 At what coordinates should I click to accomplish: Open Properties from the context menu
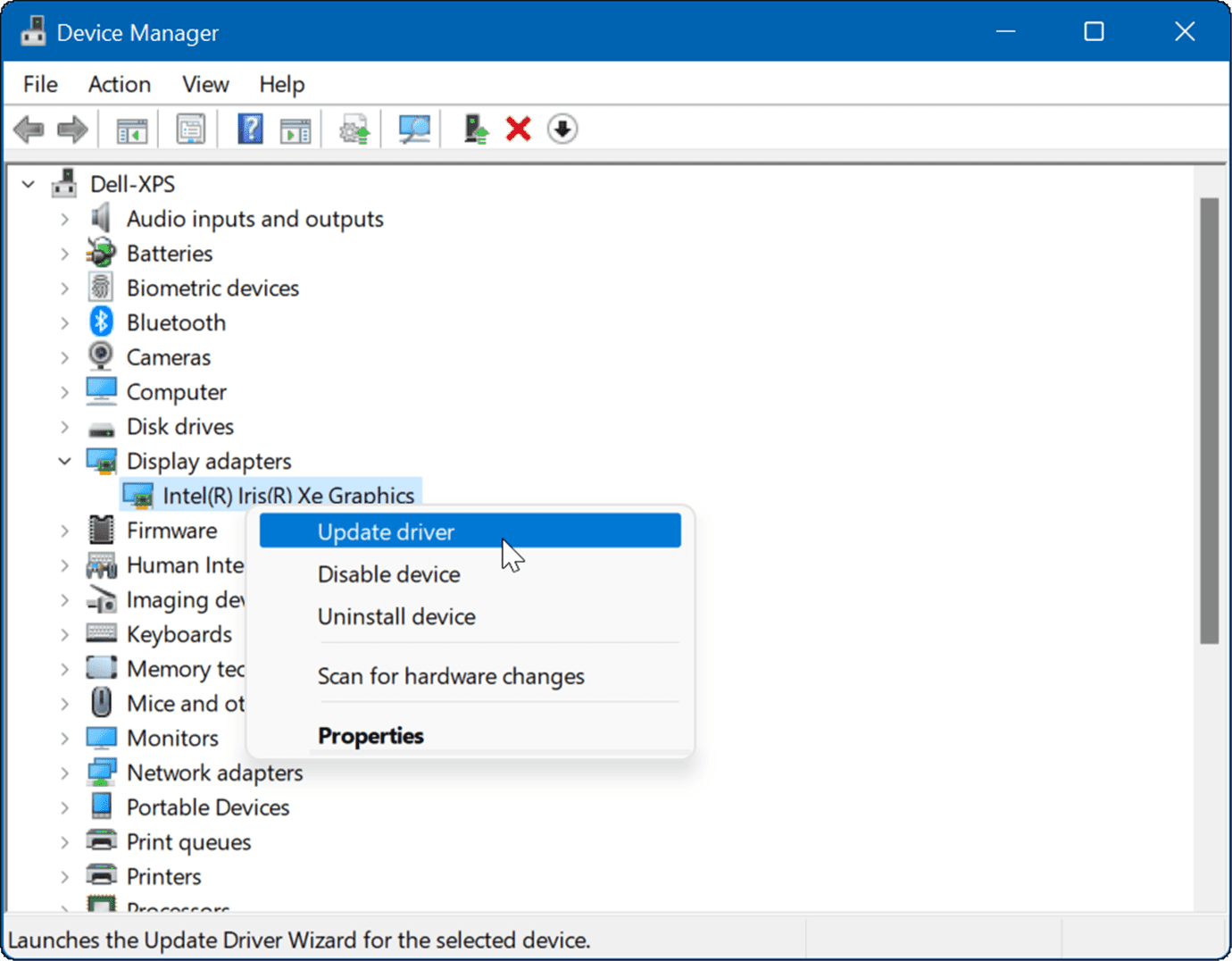pyautogui.click(x=370, y=735)
